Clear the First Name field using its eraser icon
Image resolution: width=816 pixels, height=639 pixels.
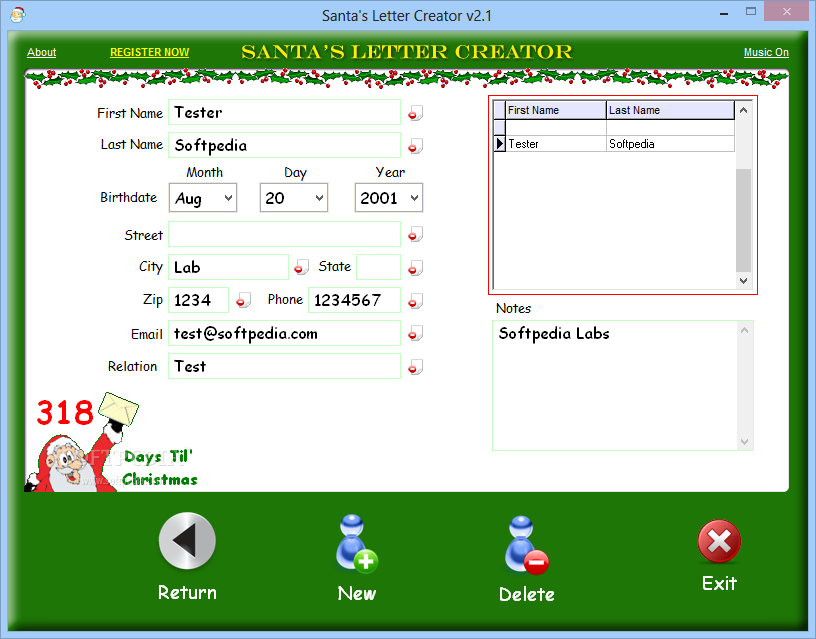415,113
